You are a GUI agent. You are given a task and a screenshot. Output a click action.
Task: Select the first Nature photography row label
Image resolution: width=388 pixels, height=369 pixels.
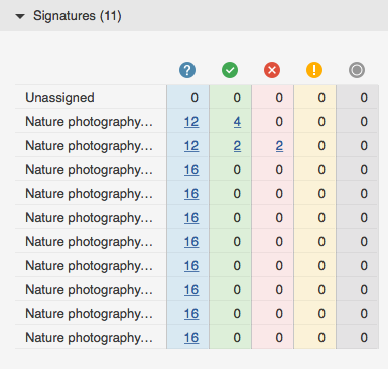click(x=89, y=122)
